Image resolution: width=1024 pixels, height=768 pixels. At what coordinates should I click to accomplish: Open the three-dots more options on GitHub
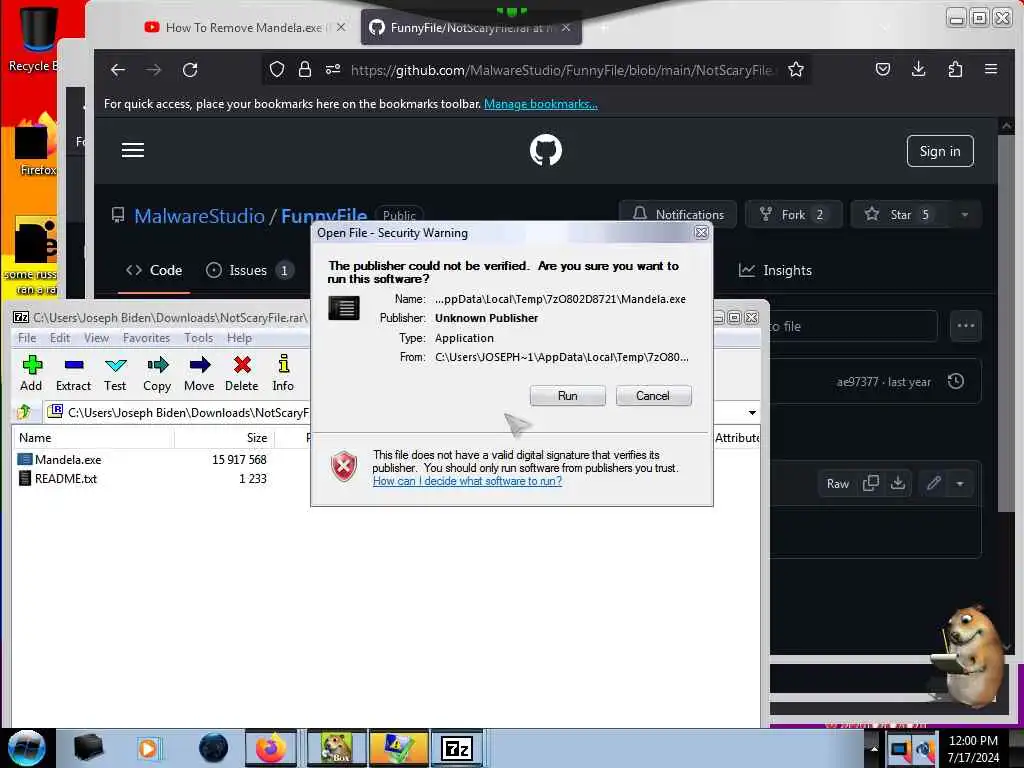click(x=965, y=326)
